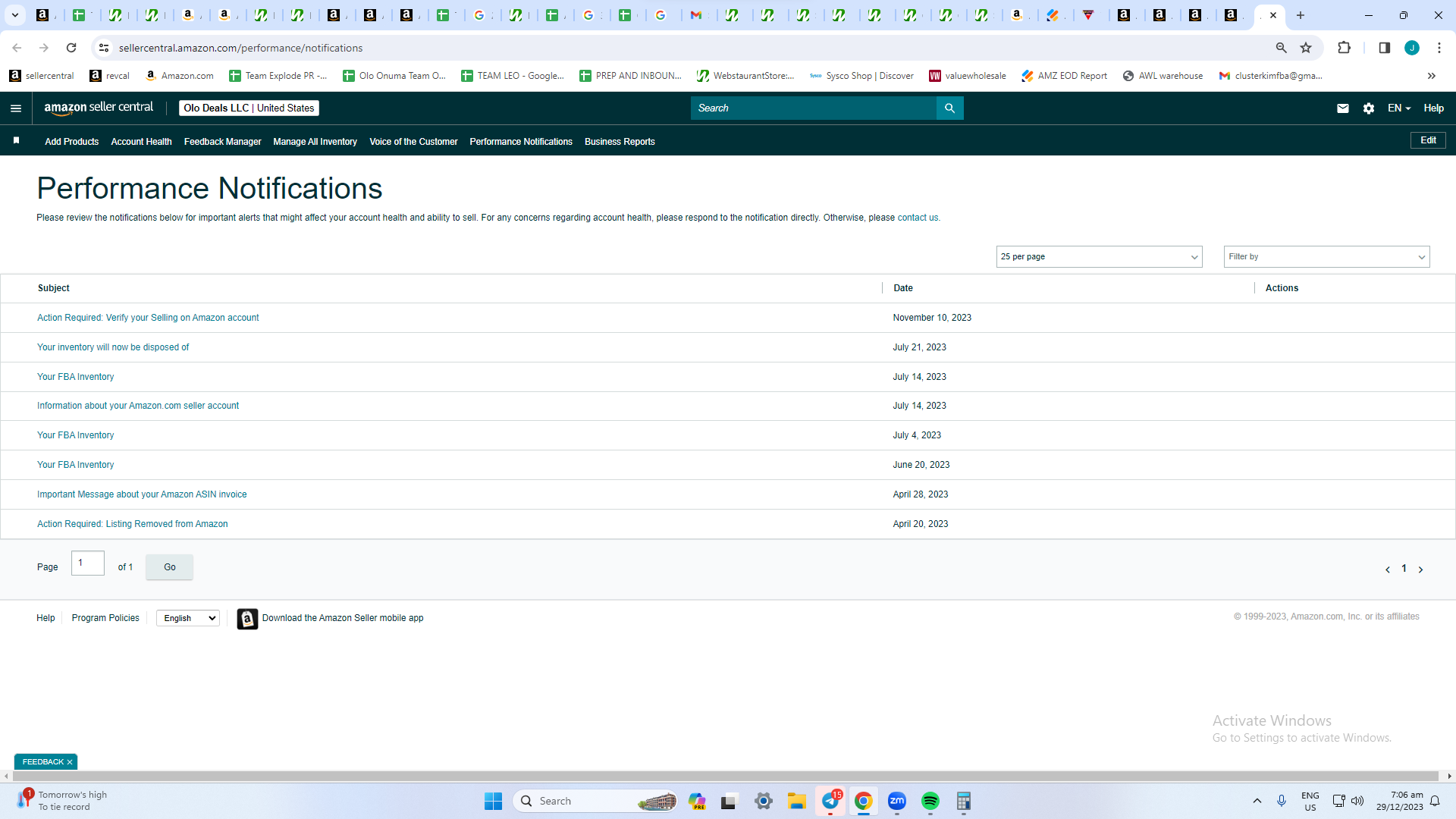Image resolution: width=1456 pixels, height=819 pixels.
Task: Open Windows Start menu
Action: coord(493,802)
